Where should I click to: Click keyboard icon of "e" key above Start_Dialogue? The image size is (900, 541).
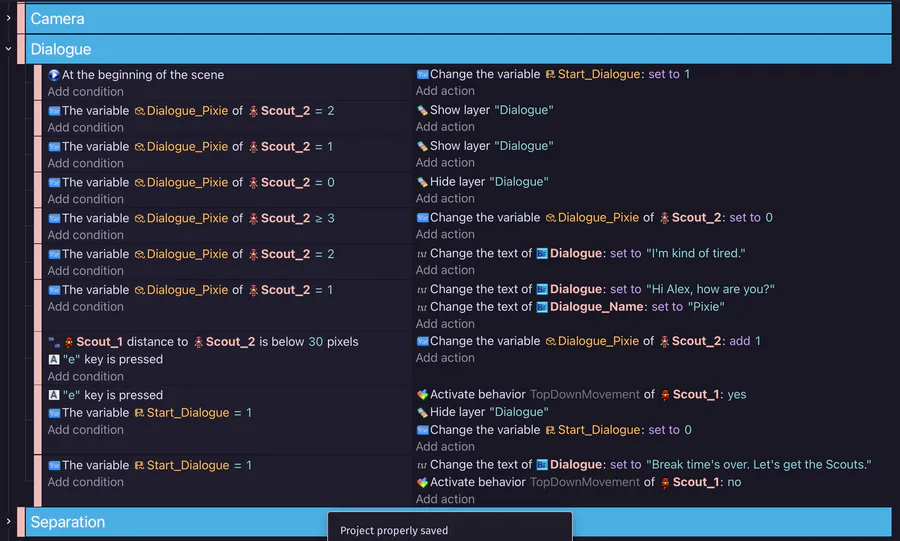coord(54,395)
